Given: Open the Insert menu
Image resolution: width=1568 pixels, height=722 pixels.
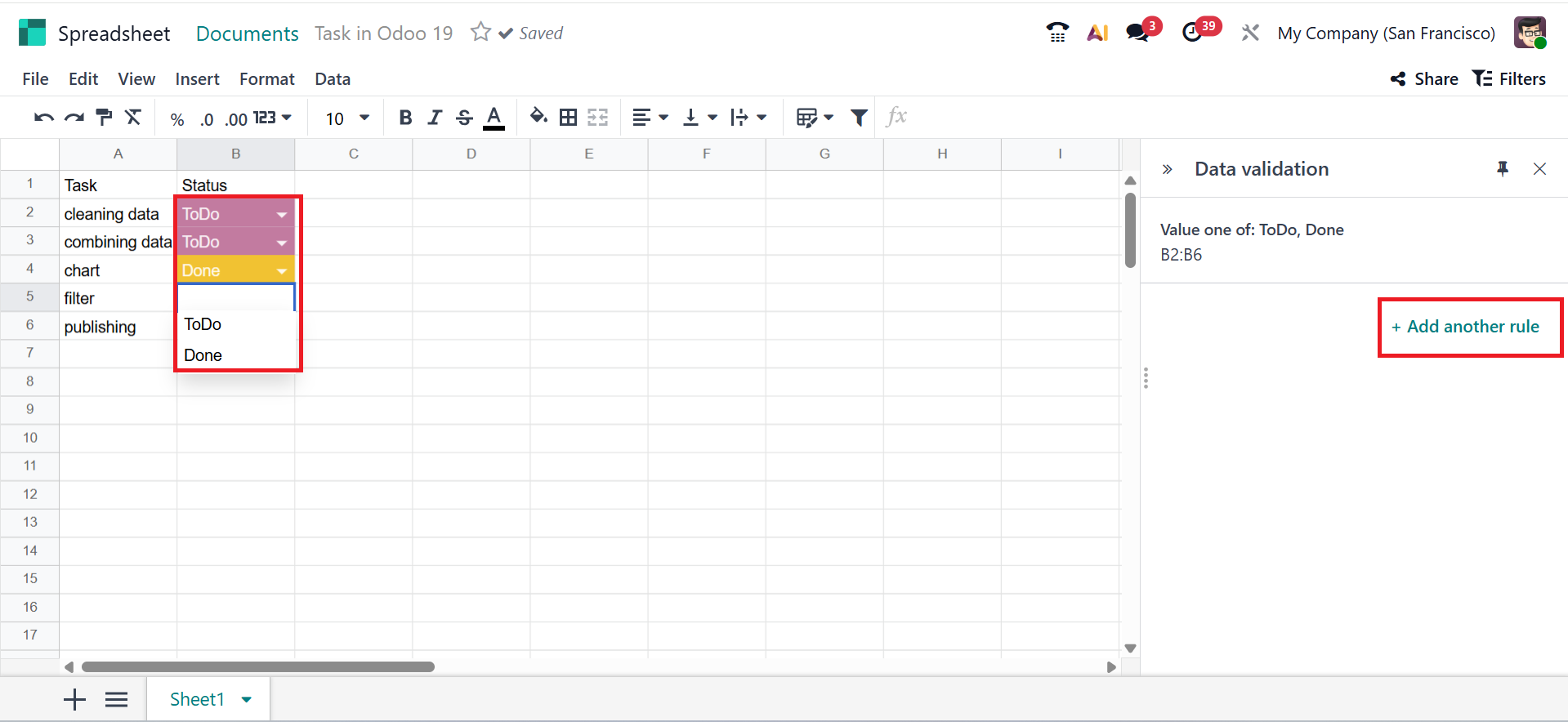Looking at the screenshot, I should point(197,79).
